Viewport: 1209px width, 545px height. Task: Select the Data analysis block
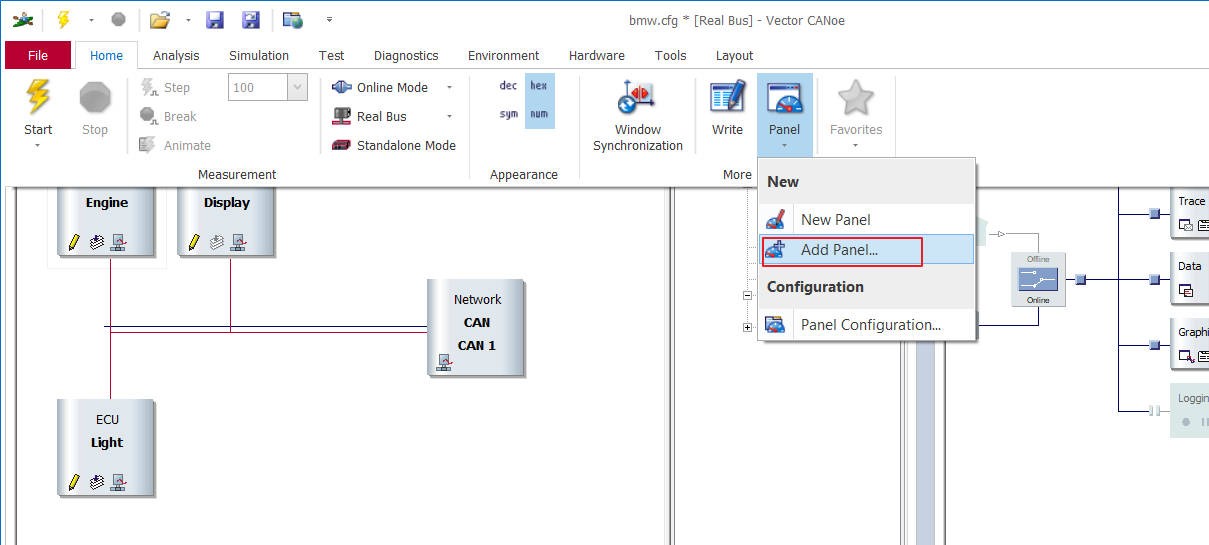[1190, 279]
